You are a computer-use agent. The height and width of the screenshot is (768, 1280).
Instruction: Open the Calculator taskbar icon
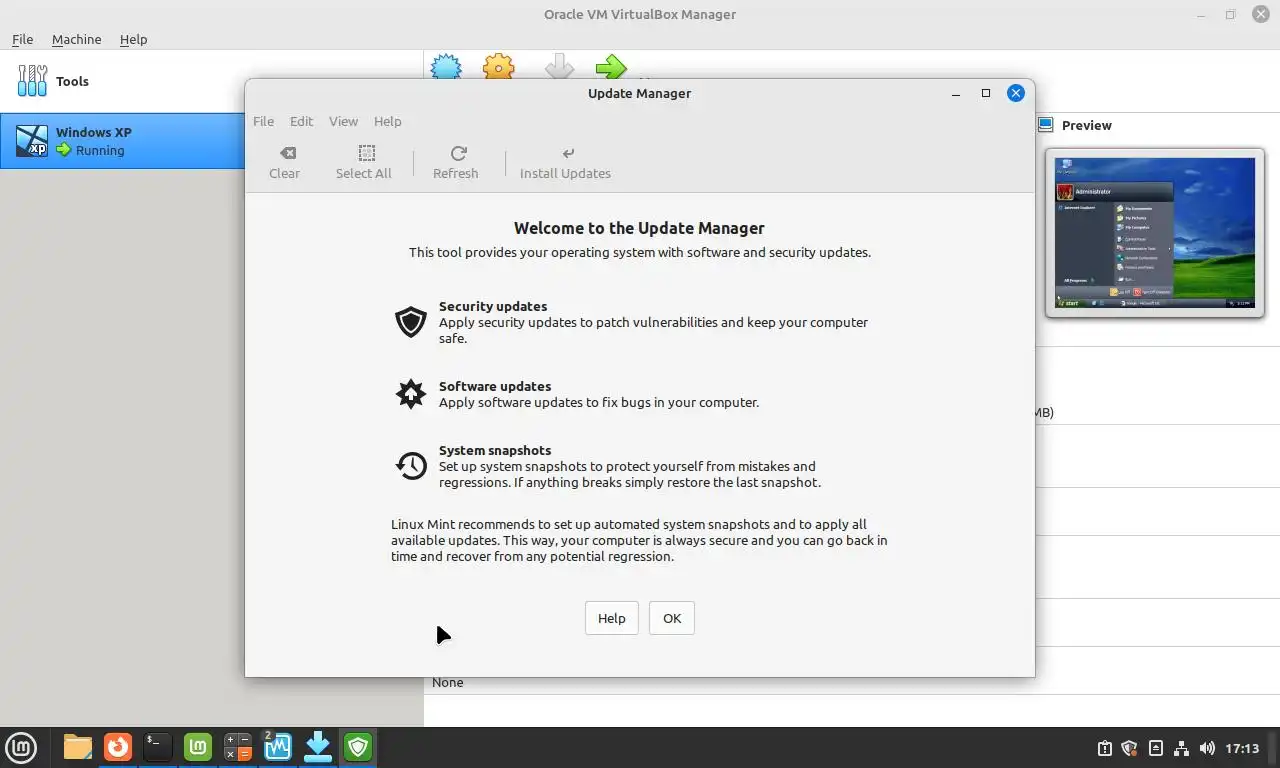click(x=238, y=747)
